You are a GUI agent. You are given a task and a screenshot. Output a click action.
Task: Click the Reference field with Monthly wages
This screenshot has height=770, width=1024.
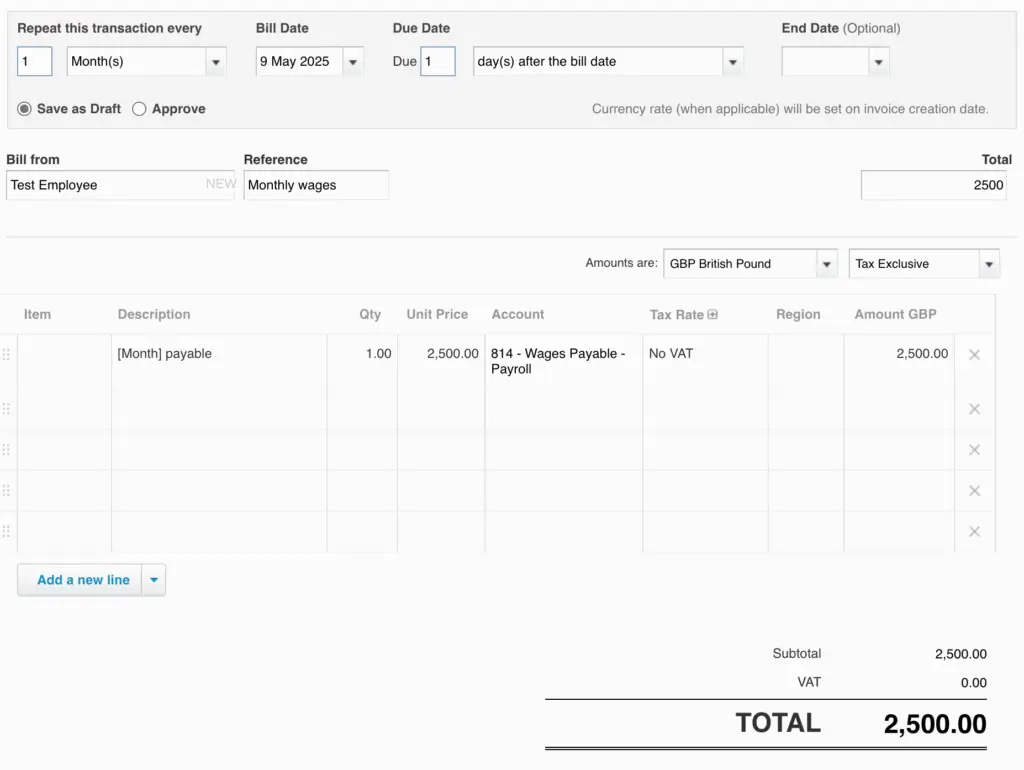tap(315, 185)
